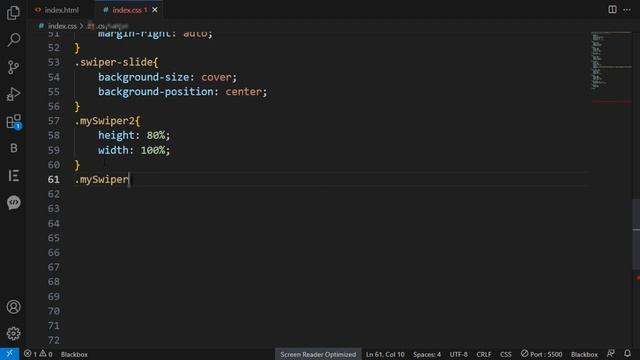Click 'height: 80%' value on line 58

point(156,136)
